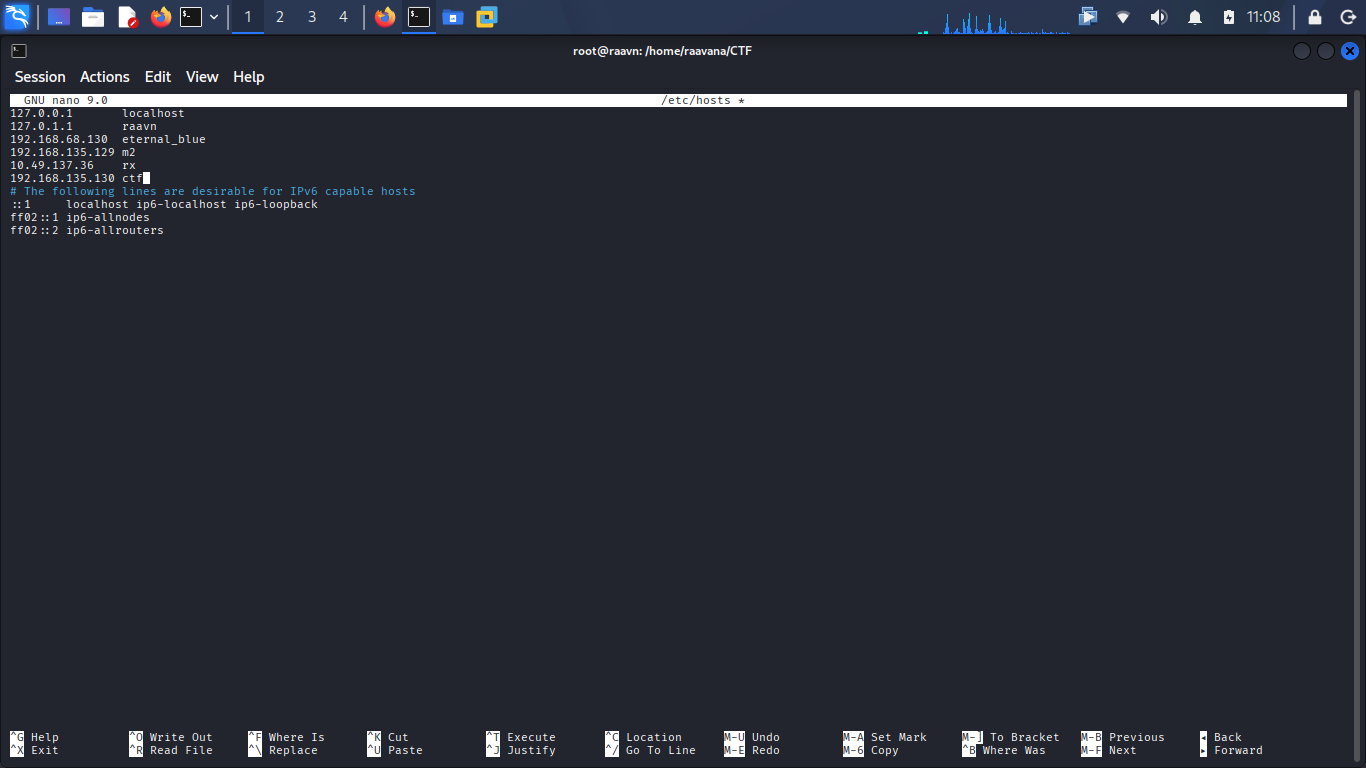
Task: Click the IPv6 capable hosts comment line
Action: (x=213, y=192)
